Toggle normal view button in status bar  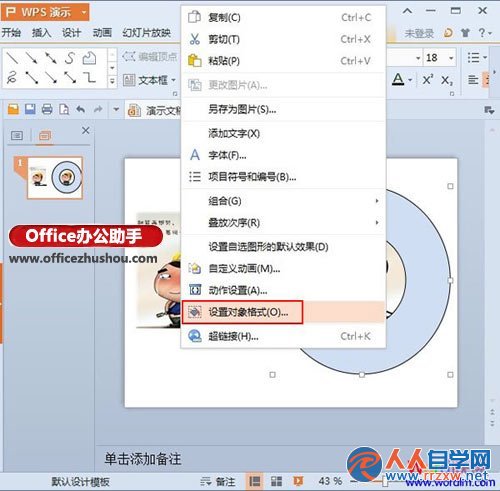[255, 481]
